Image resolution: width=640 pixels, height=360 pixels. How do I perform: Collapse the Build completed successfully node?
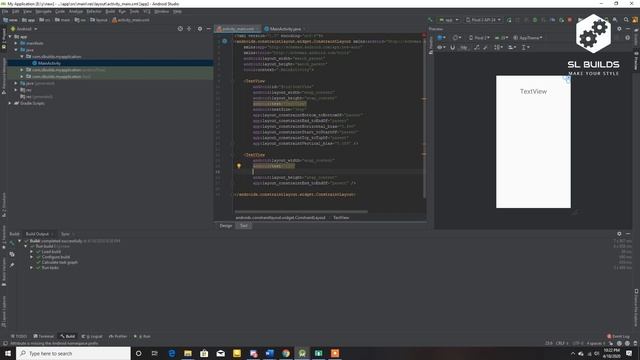click(x=20, y=241)
